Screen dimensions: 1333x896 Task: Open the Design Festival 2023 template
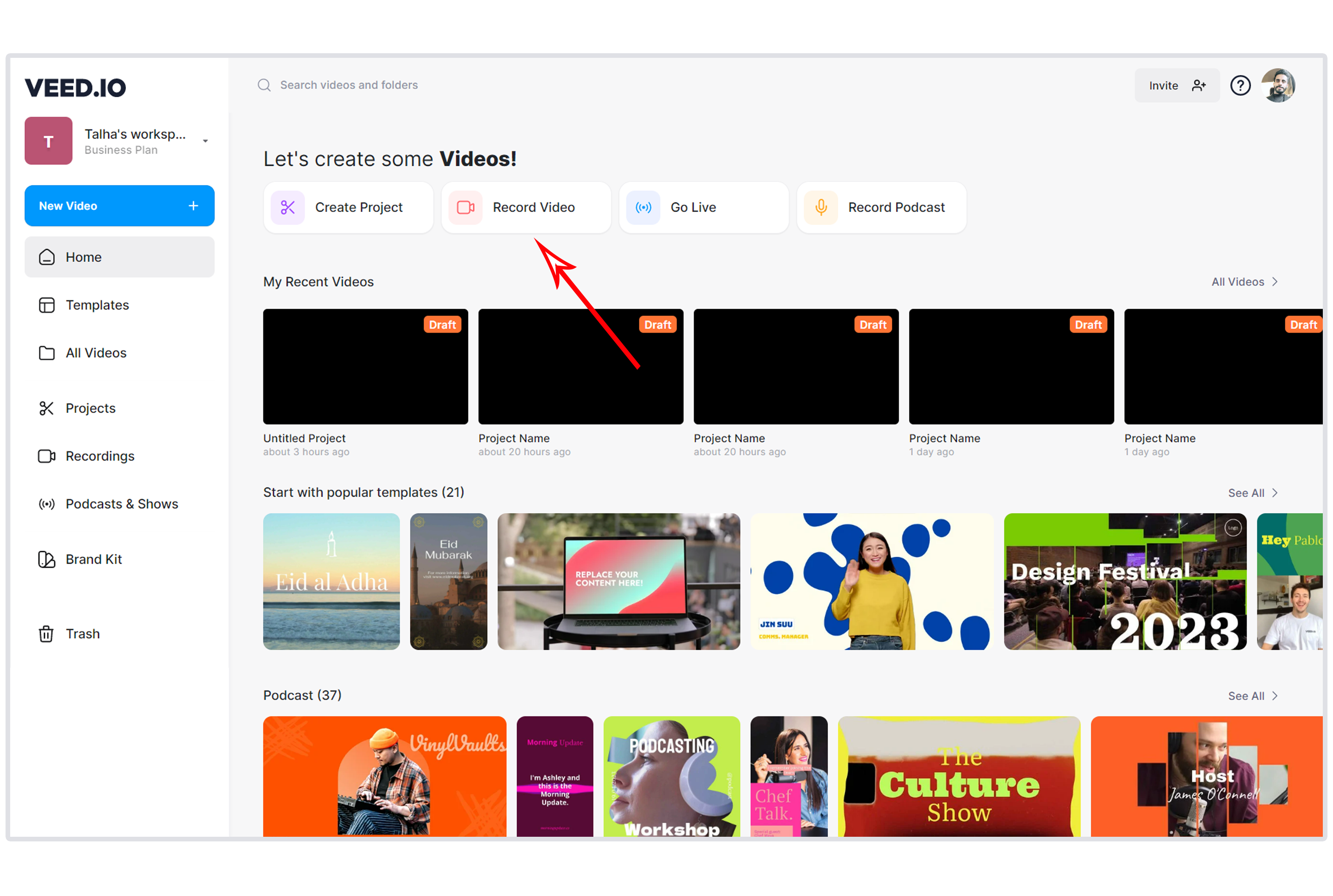(x=1124, y=582)
